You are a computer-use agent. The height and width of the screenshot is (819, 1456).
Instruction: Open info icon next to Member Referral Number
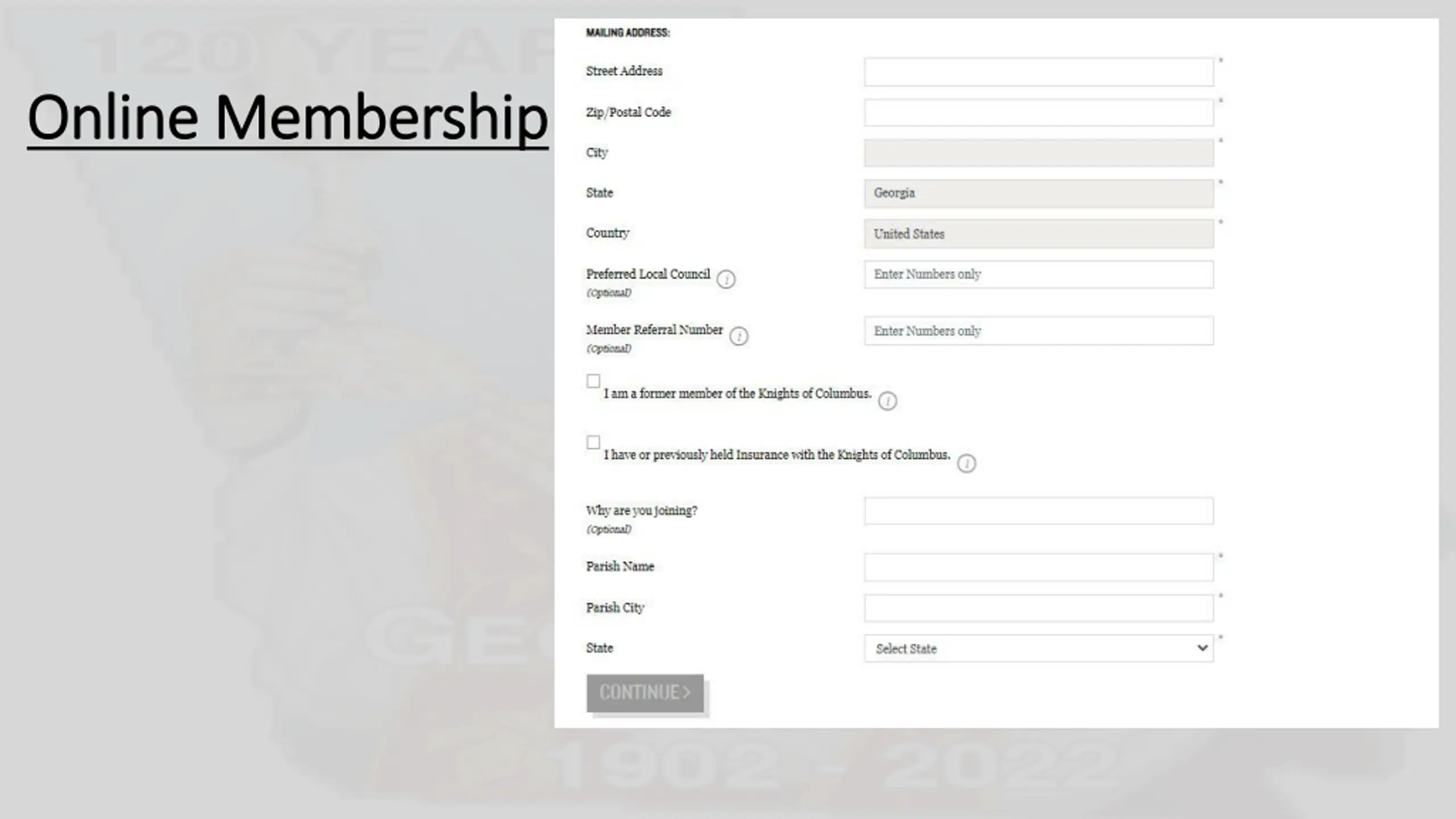click(739, 336)
